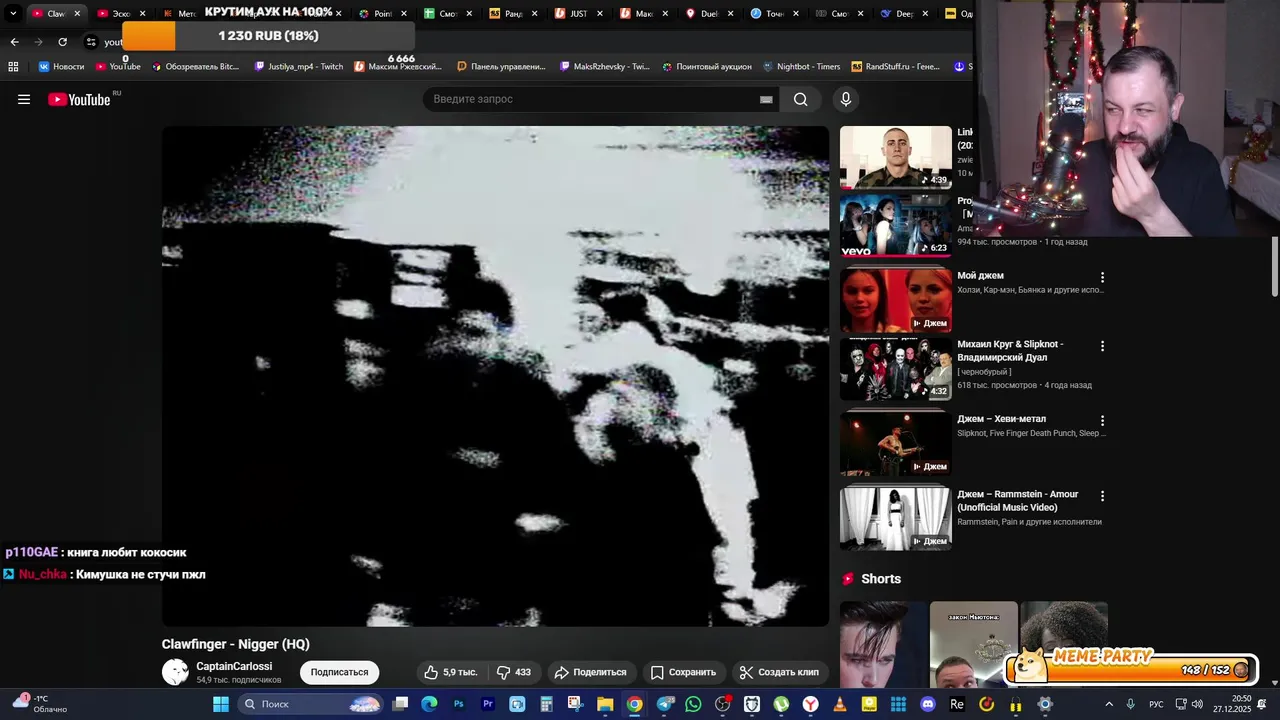Save the video with Сохранить

pos(683,672)
